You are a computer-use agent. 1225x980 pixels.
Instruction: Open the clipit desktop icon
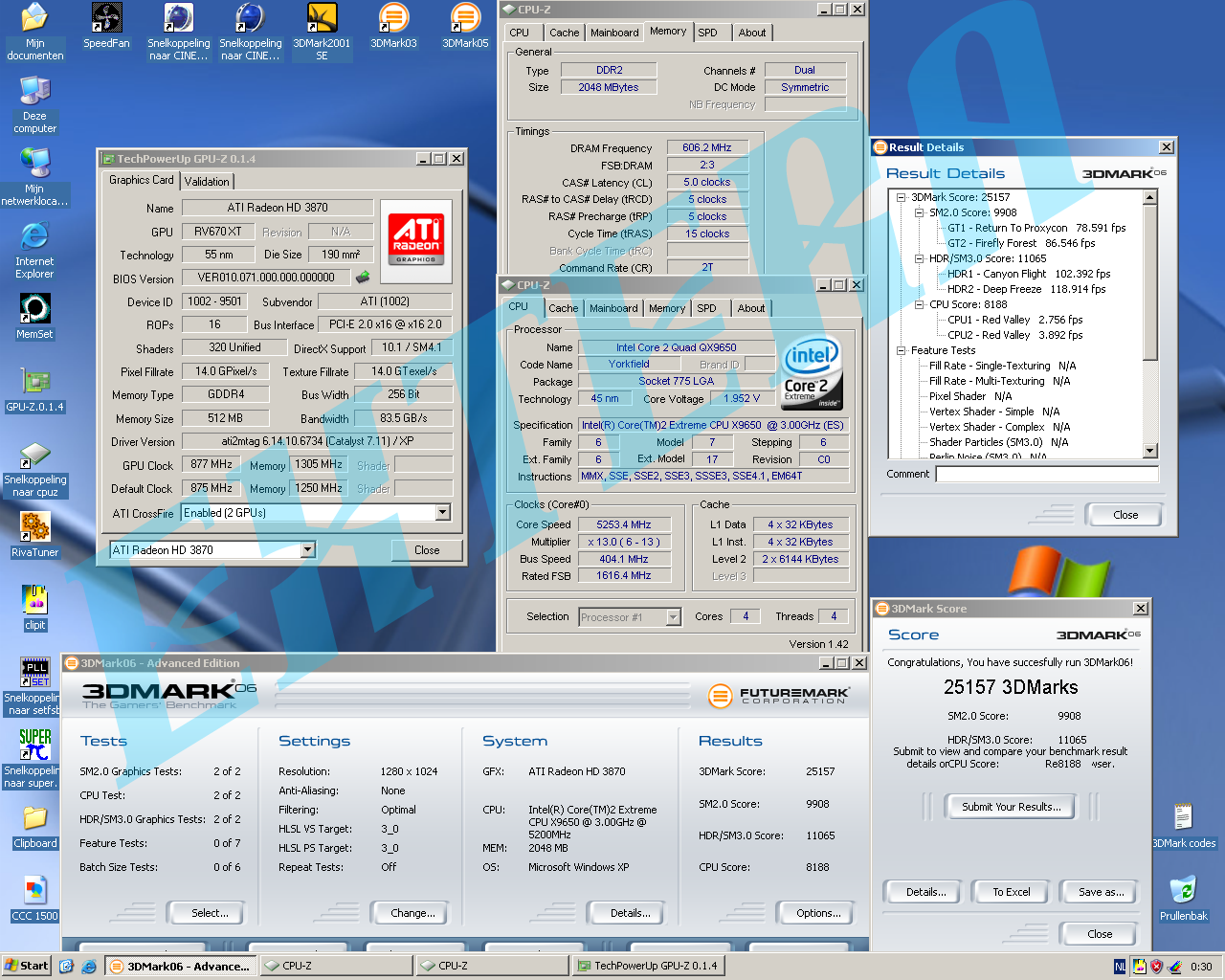[x=34, y=608]
